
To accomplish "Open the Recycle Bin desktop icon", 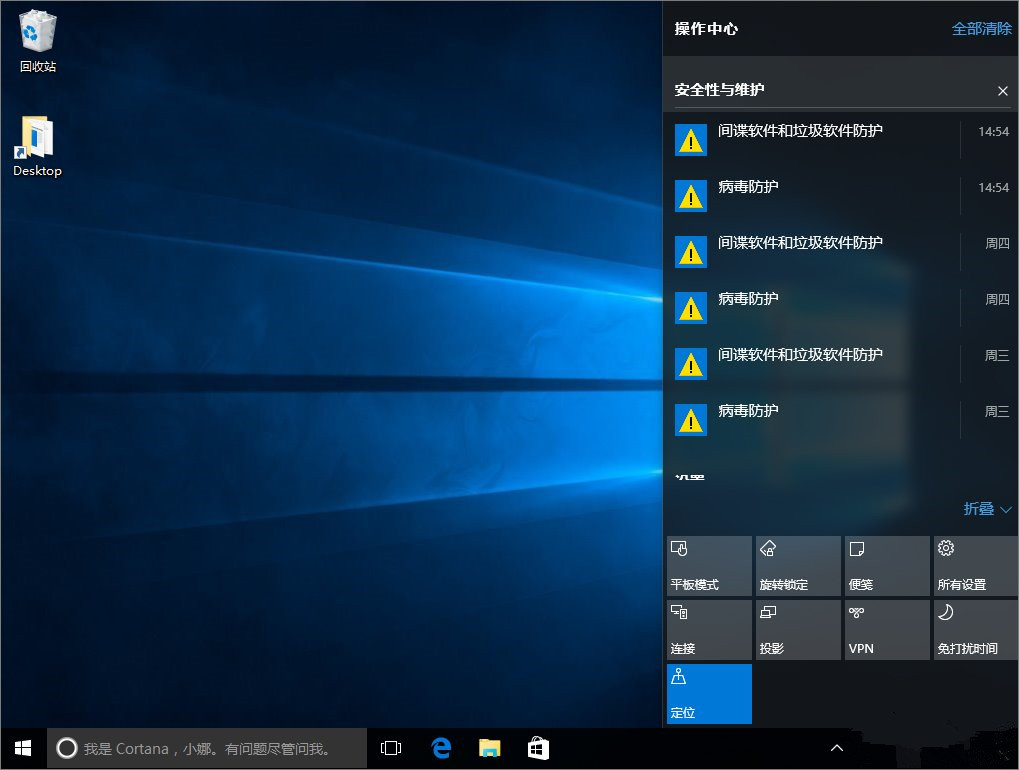I will (x=38, y=41).
